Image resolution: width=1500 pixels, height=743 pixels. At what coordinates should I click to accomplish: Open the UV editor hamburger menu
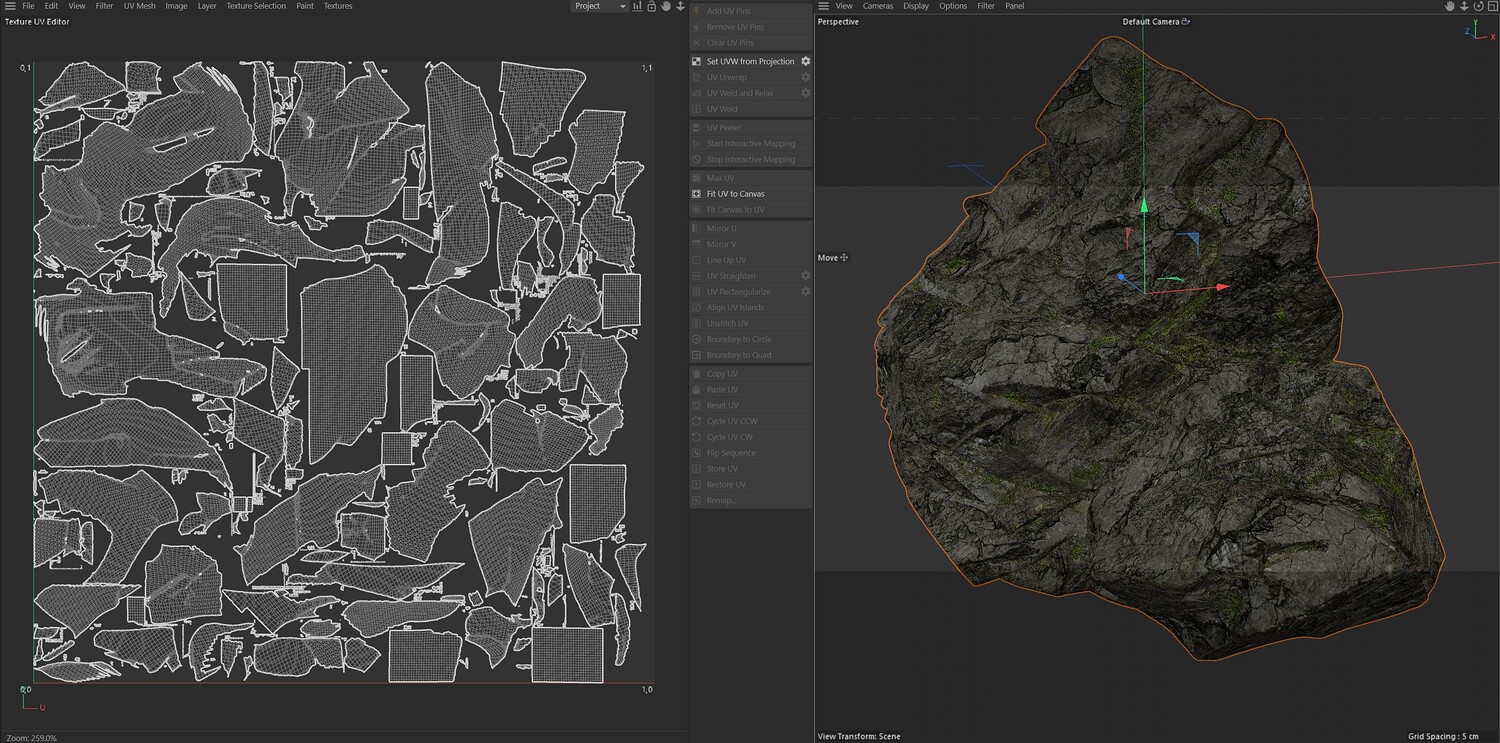tap(10, 6)
